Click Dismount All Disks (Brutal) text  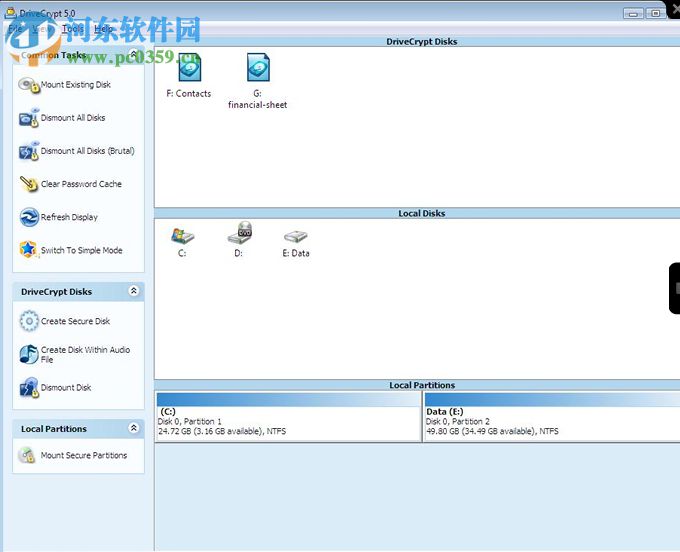click(x=88, y=151)
